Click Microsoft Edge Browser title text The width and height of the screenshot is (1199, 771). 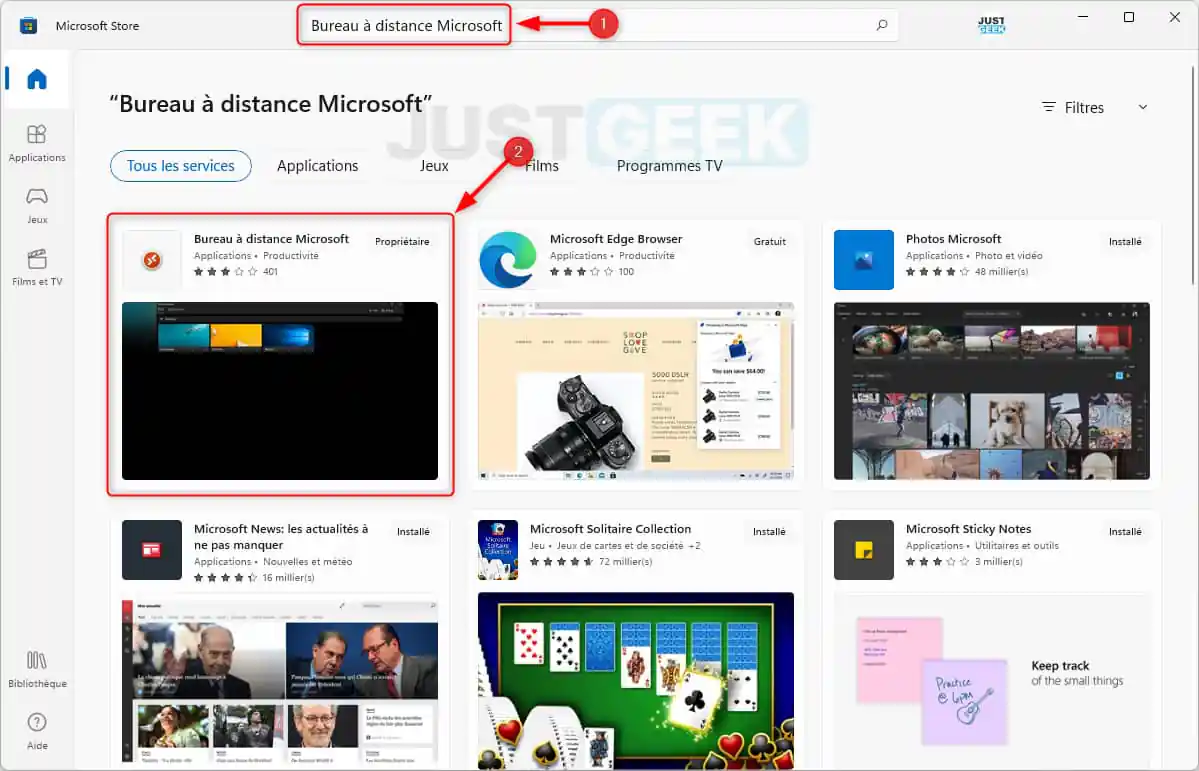coord(616,239)
